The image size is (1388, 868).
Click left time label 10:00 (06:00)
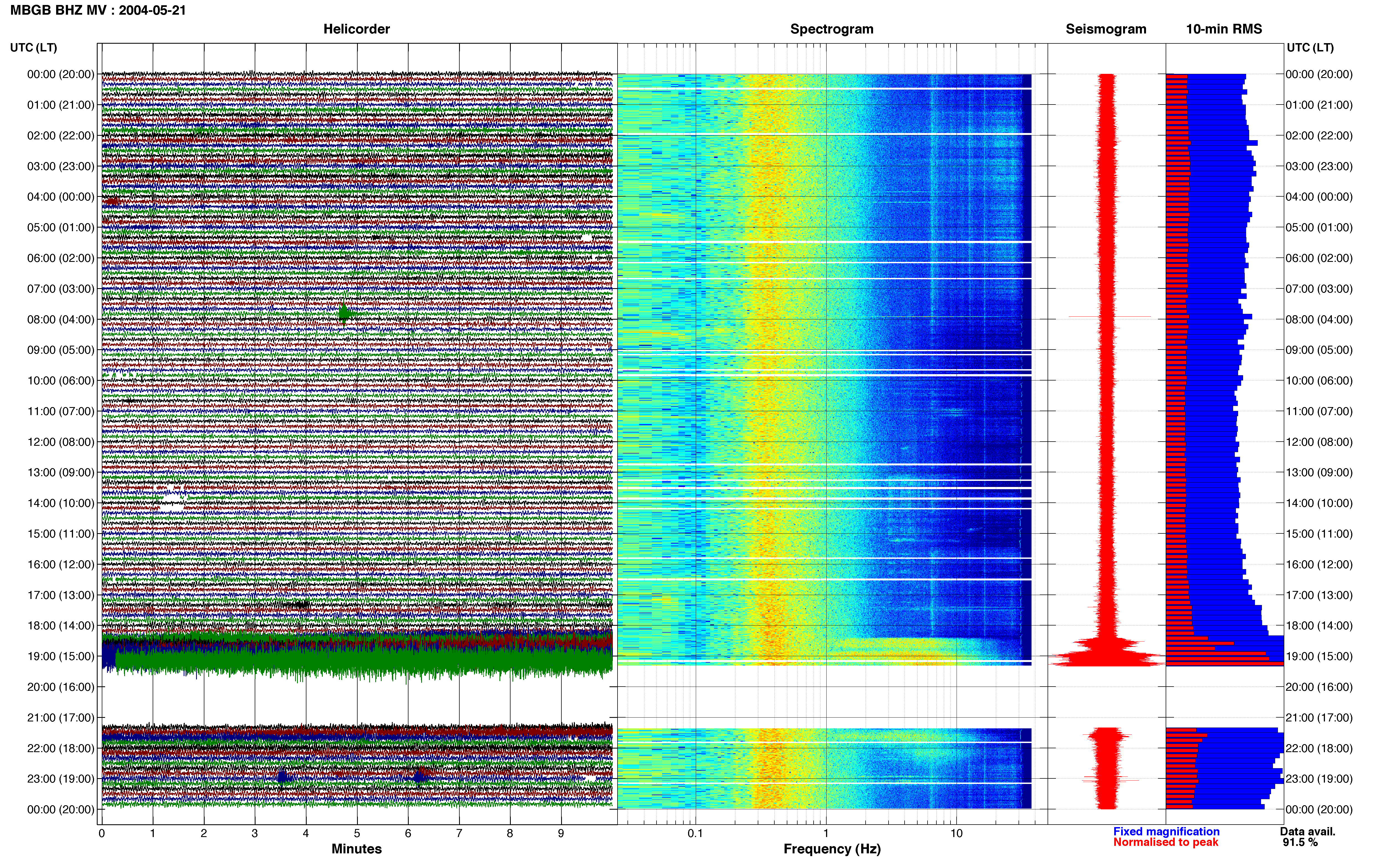pyautogui.click(x=61, y=380)
